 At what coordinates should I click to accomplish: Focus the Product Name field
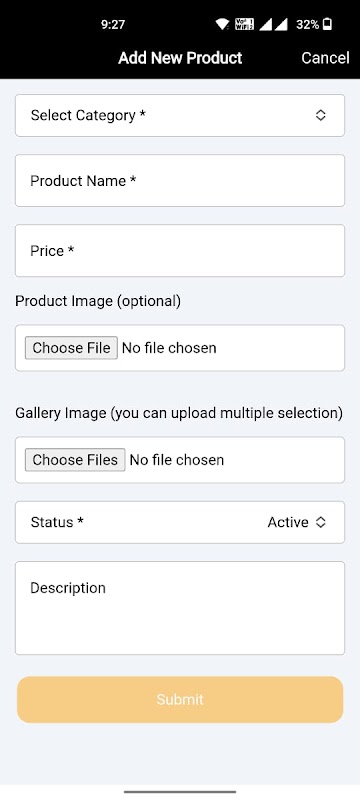pos(180,181)
